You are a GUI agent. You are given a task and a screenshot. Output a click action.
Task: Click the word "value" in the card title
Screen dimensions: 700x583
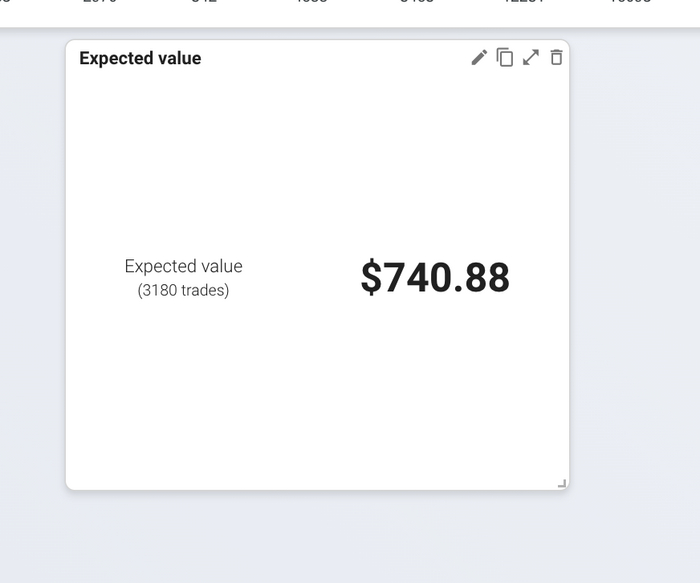pyautogui.click(x=180, y=58)
